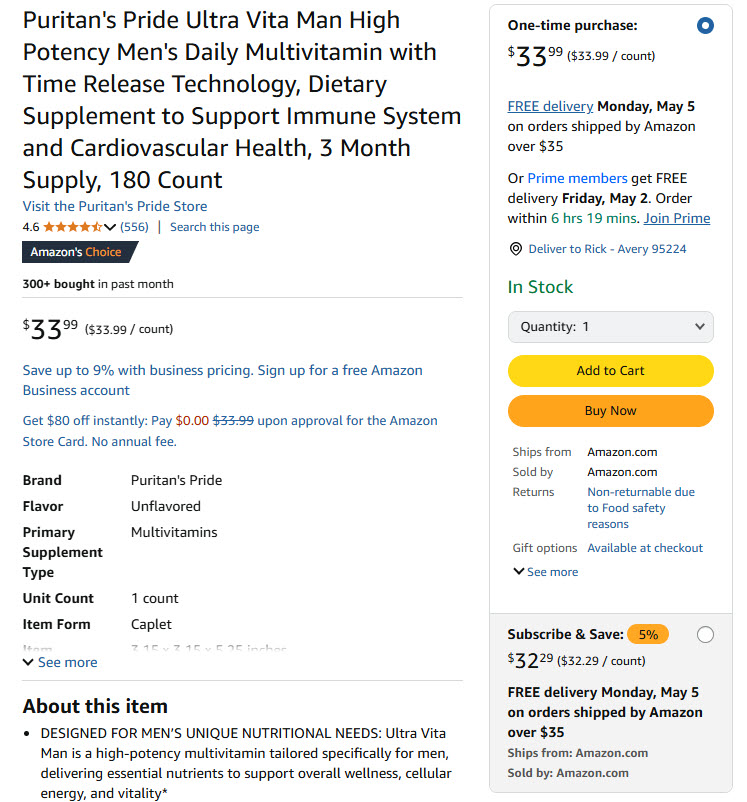Click the Prime members link
The height and width of the screenshot is (802, 747).
coord(577,179)
